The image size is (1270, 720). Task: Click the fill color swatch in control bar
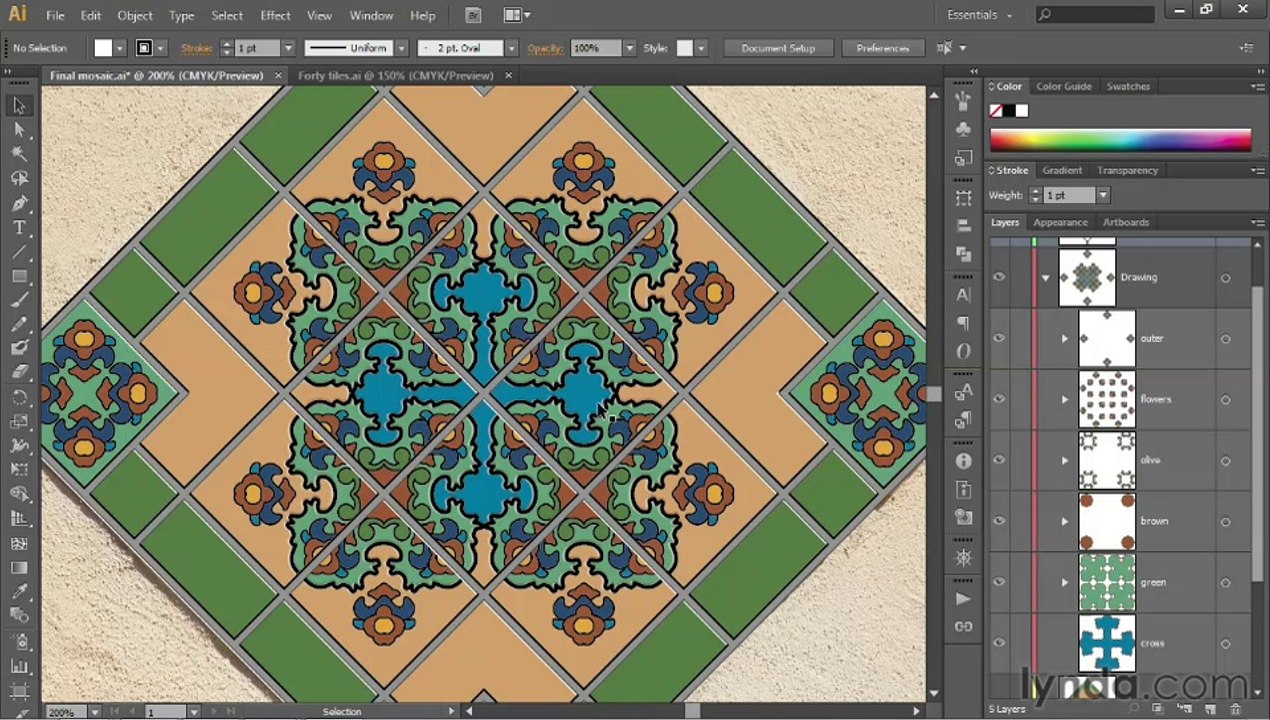pos(103,48)
